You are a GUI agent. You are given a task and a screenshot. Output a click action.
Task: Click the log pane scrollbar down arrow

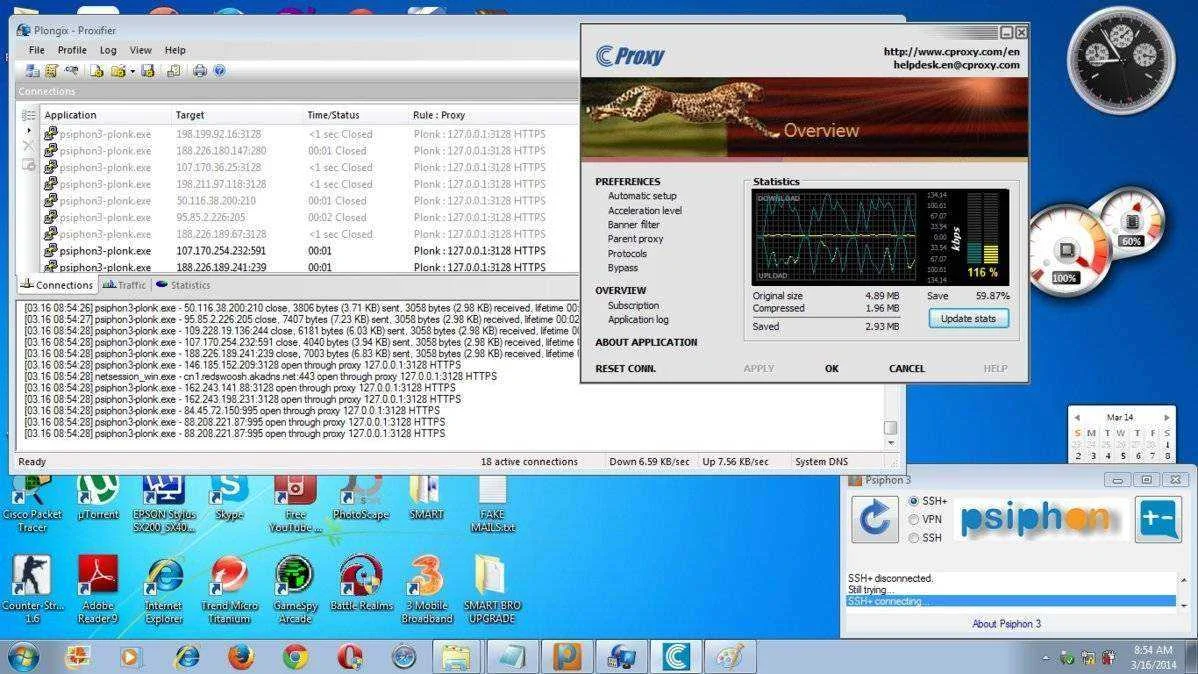tap(890, 442)
